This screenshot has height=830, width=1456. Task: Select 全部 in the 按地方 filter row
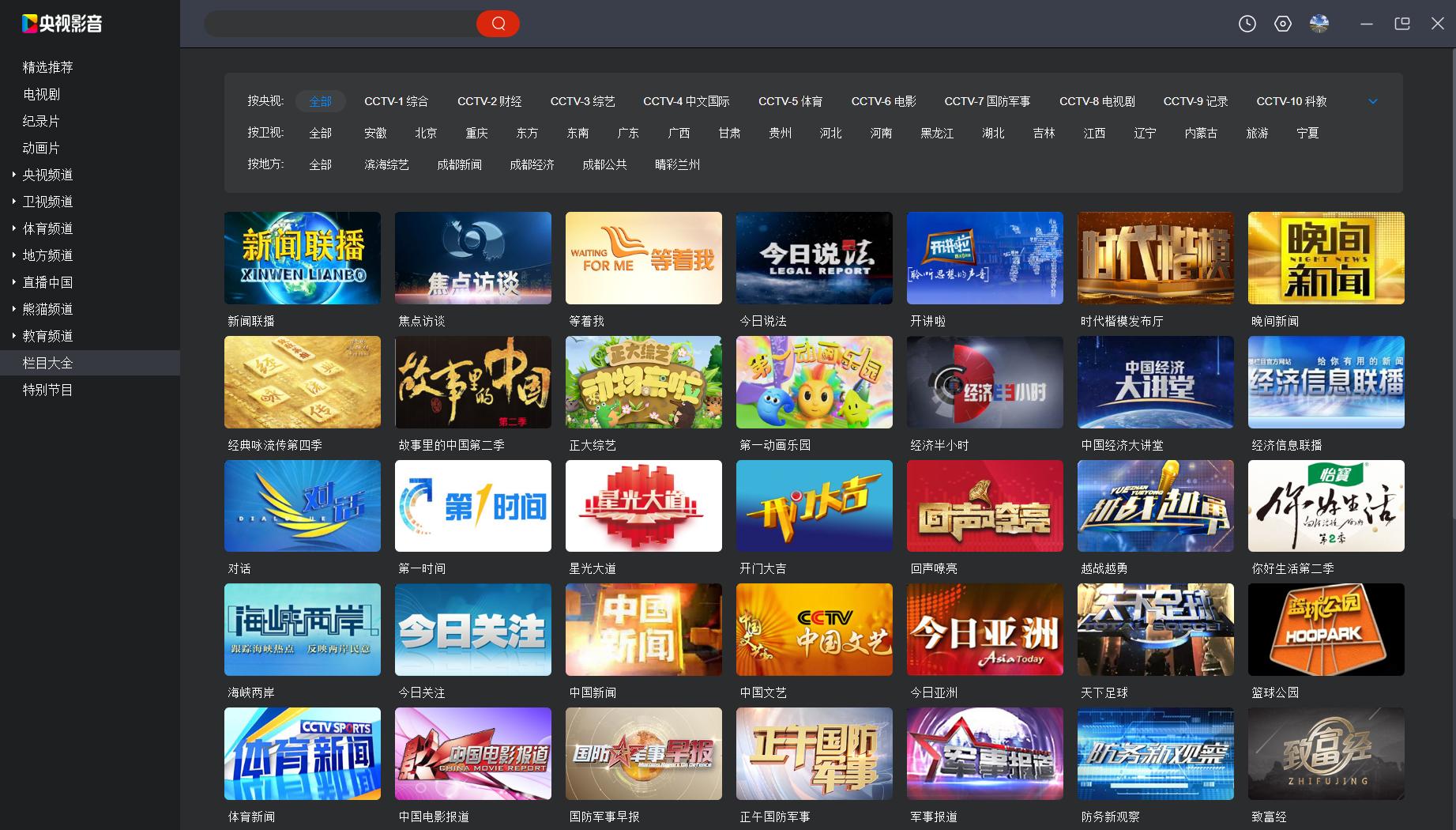320,164
